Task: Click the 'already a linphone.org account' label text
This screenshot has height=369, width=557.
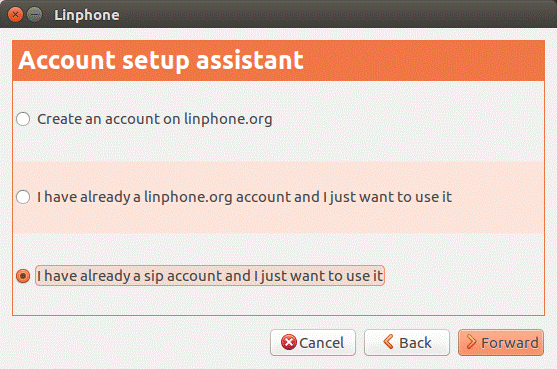Action: [x=244, y=197]
